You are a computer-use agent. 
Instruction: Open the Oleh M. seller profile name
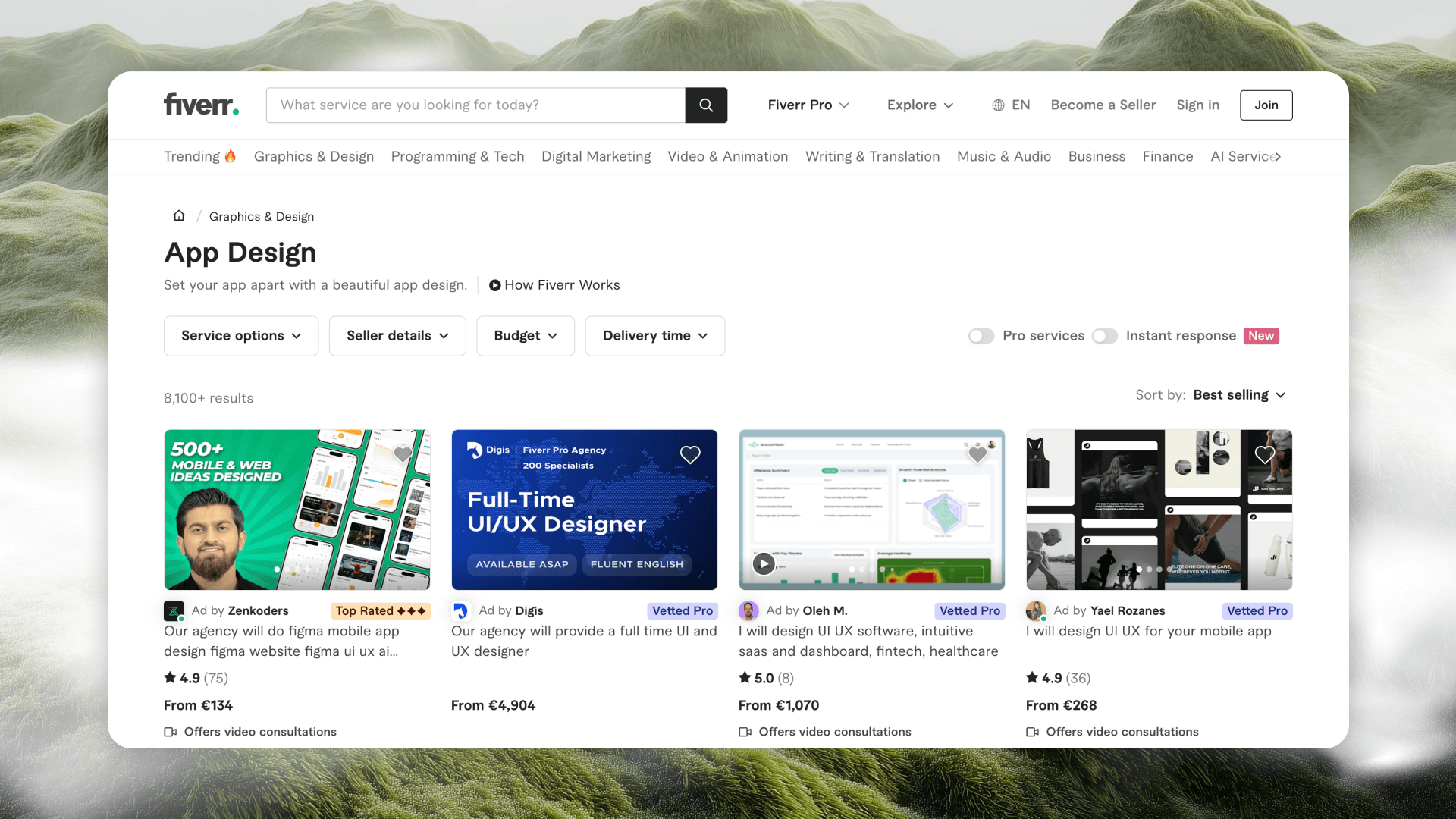825,610
